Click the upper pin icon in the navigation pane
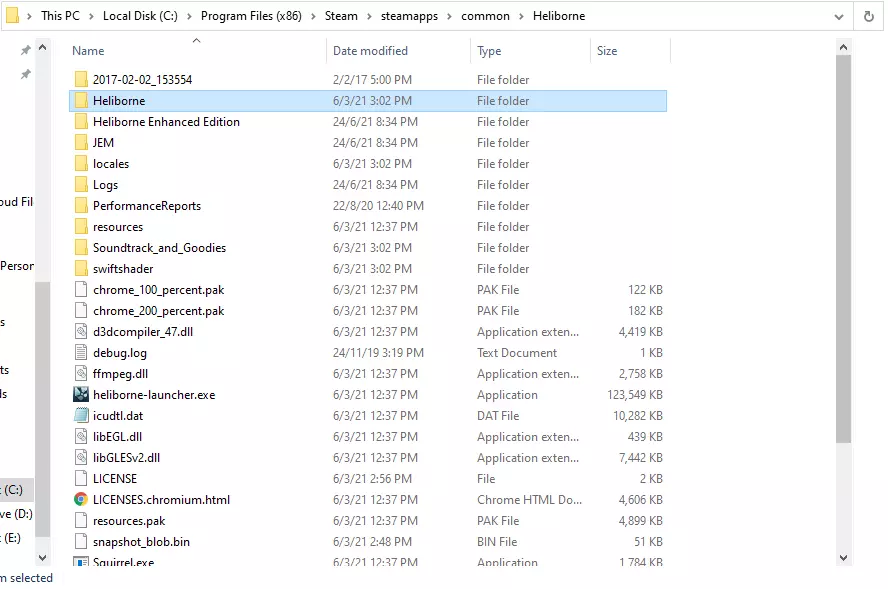 25,50
